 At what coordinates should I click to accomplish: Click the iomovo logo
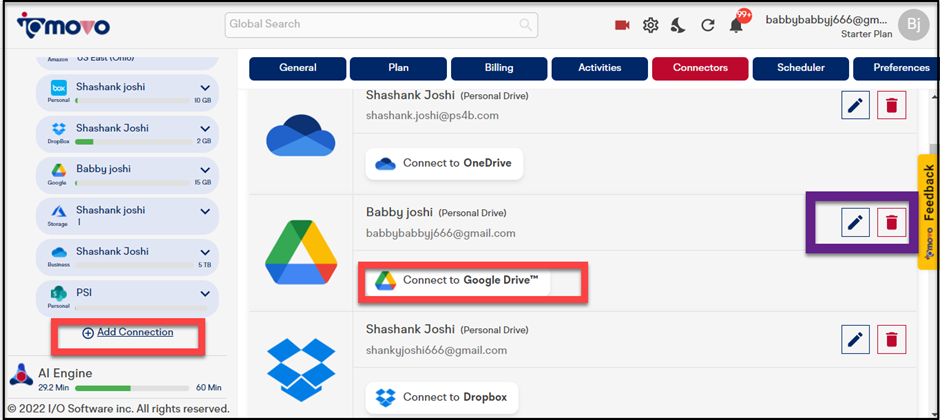click(63, 25)
